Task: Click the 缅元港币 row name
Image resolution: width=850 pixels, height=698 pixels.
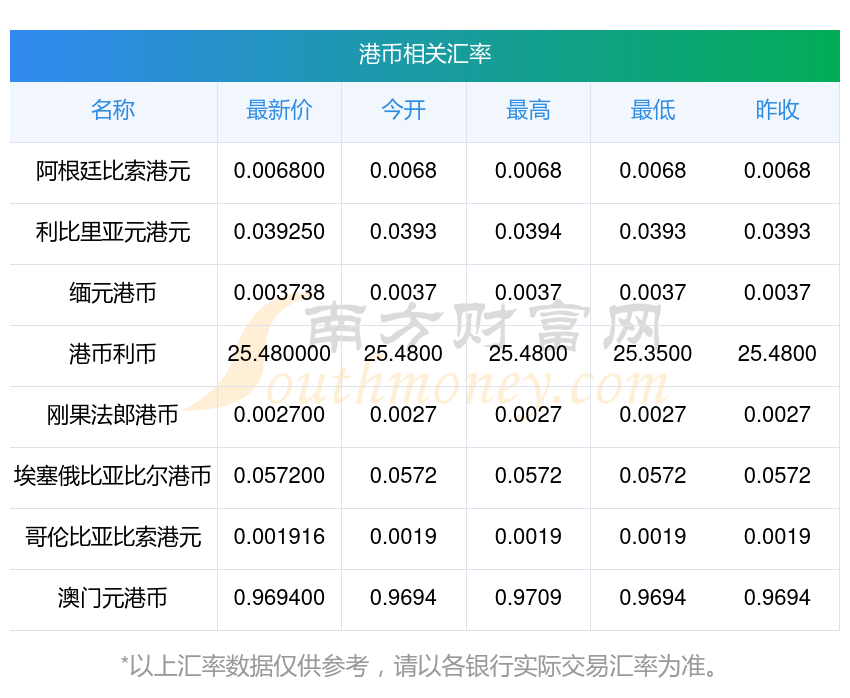Action: tap(113, 293)
